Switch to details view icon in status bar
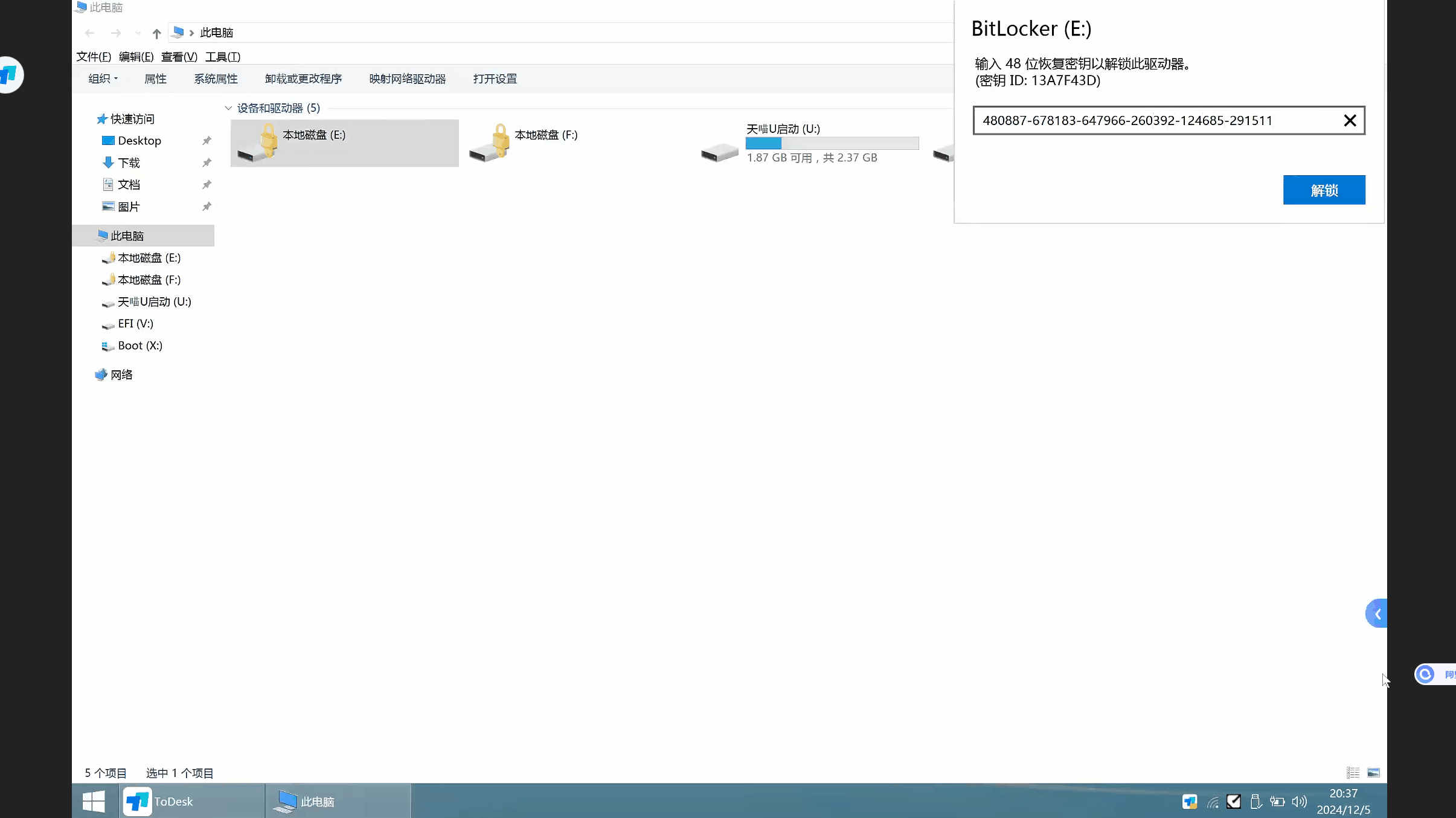Screen dimensions: 1456x818 pyautogui.click(x=1353, y=773)
